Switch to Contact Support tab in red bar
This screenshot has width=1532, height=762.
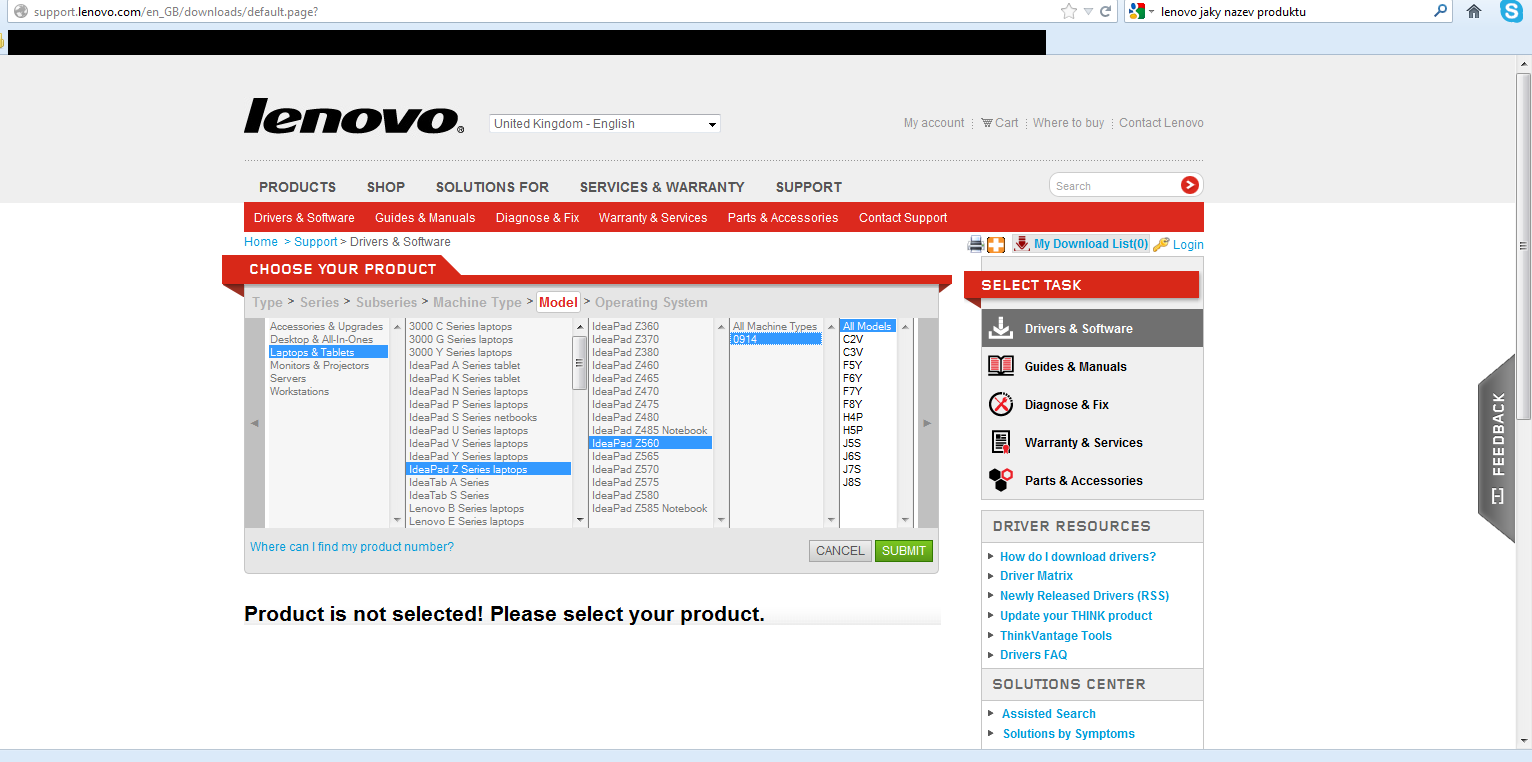click(x=903, y=218)
